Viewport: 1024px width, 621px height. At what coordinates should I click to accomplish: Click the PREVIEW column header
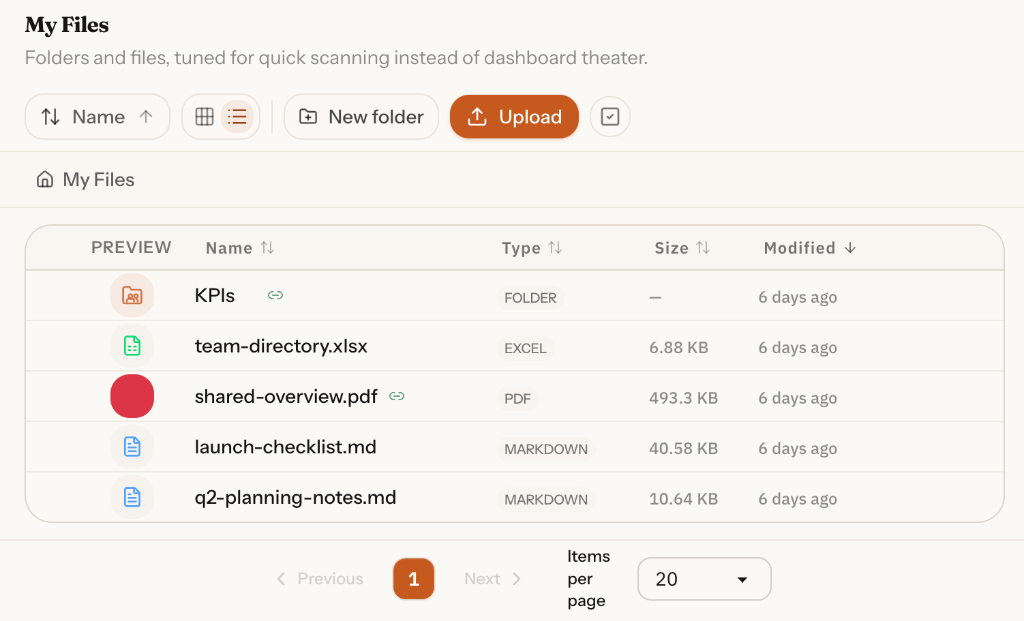(x=131, y=247)
